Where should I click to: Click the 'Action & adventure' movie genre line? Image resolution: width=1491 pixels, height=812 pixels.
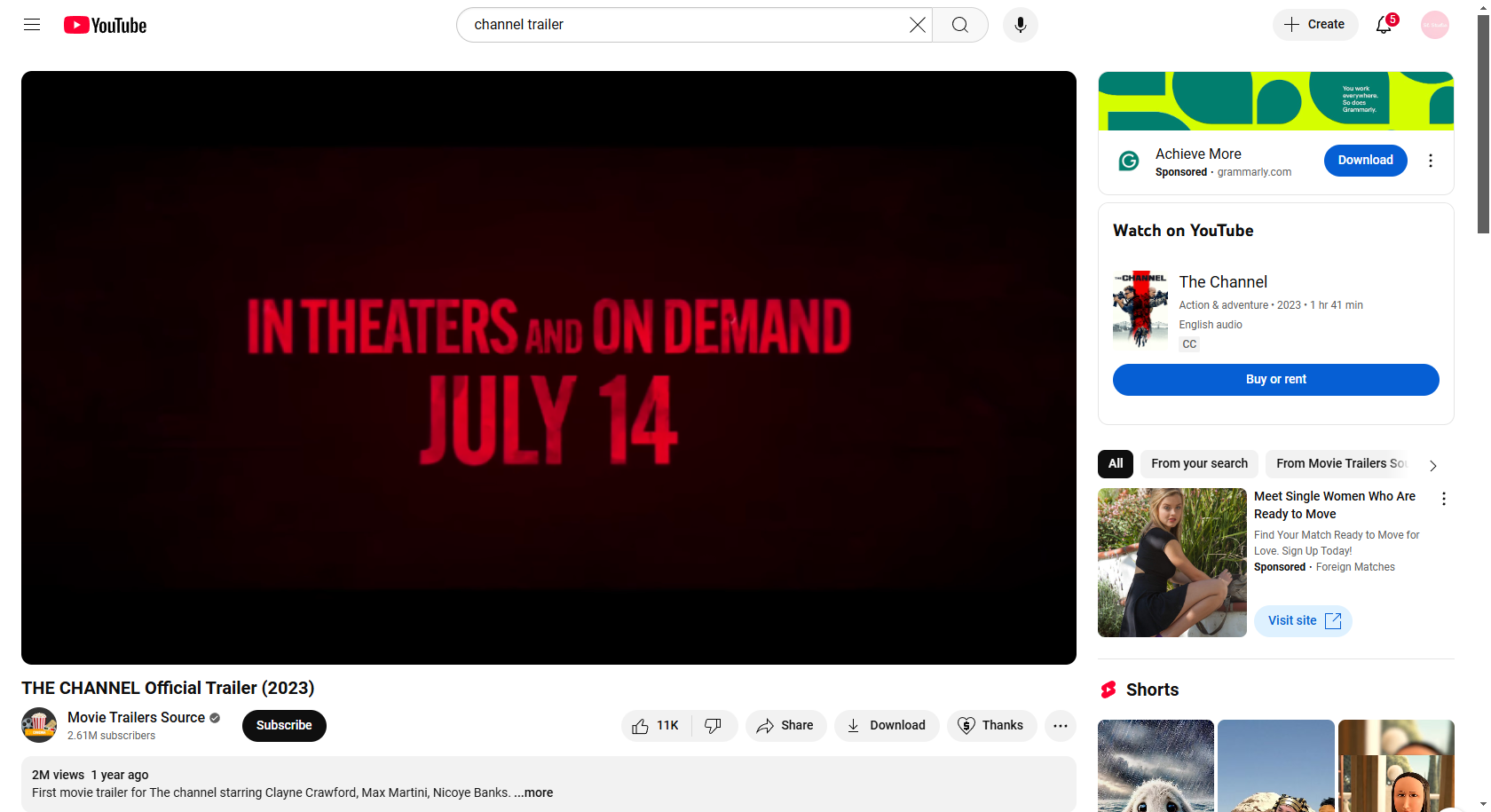[x=1271, y=305]
